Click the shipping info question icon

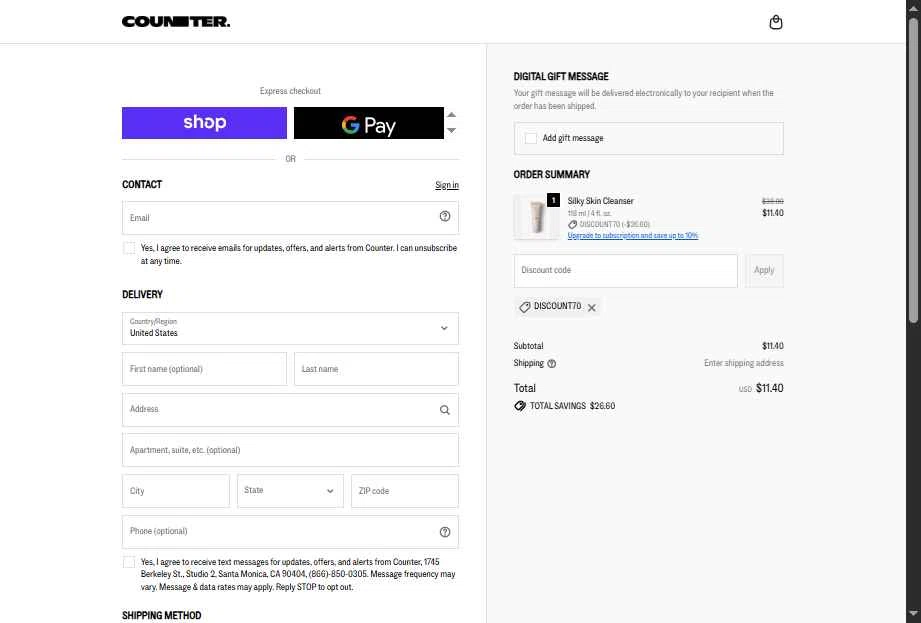[x=552, y=363]
